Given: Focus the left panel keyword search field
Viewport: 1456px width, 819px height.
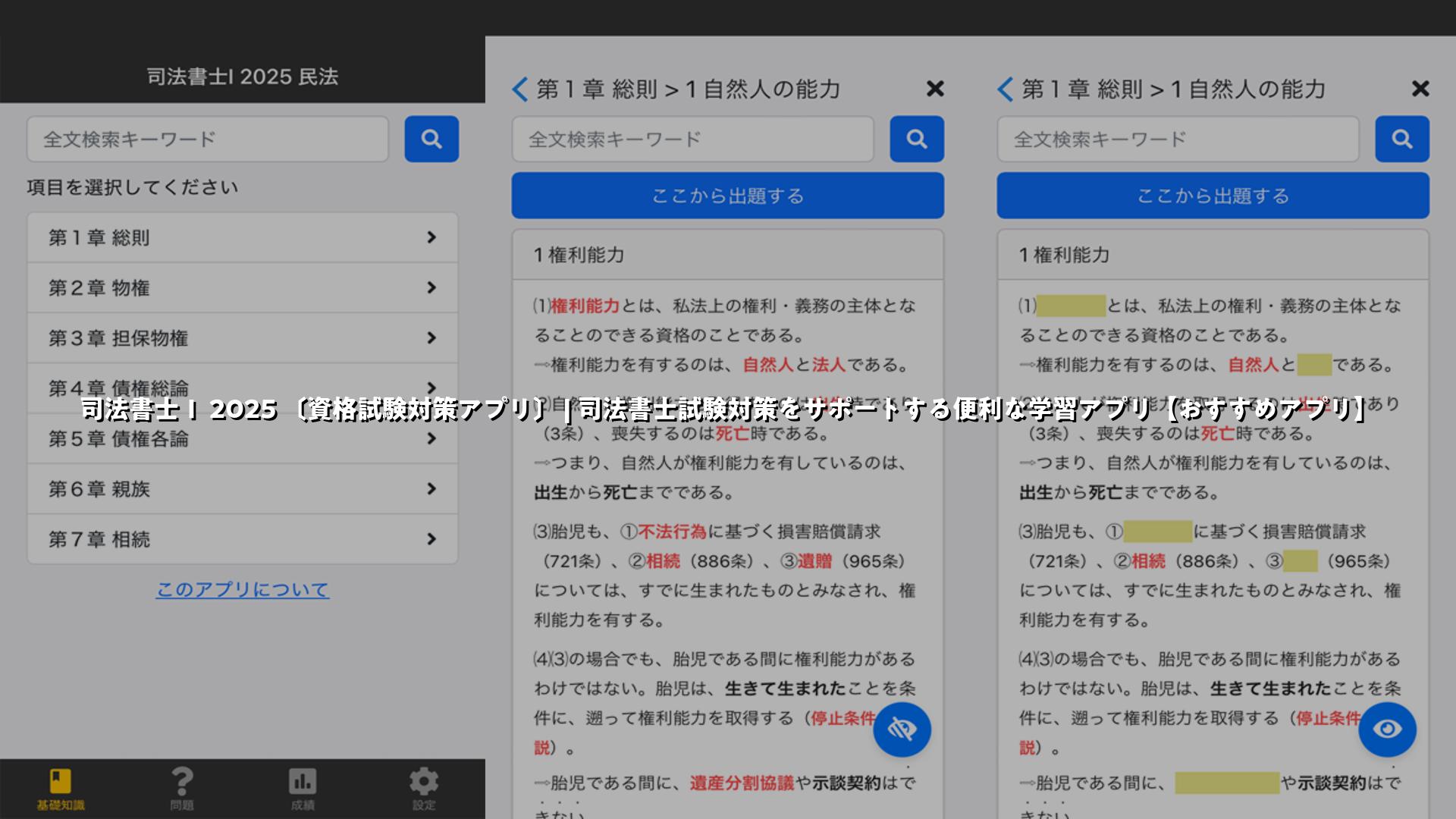Looking at the screenshot, I should click(x=208, y=139).
